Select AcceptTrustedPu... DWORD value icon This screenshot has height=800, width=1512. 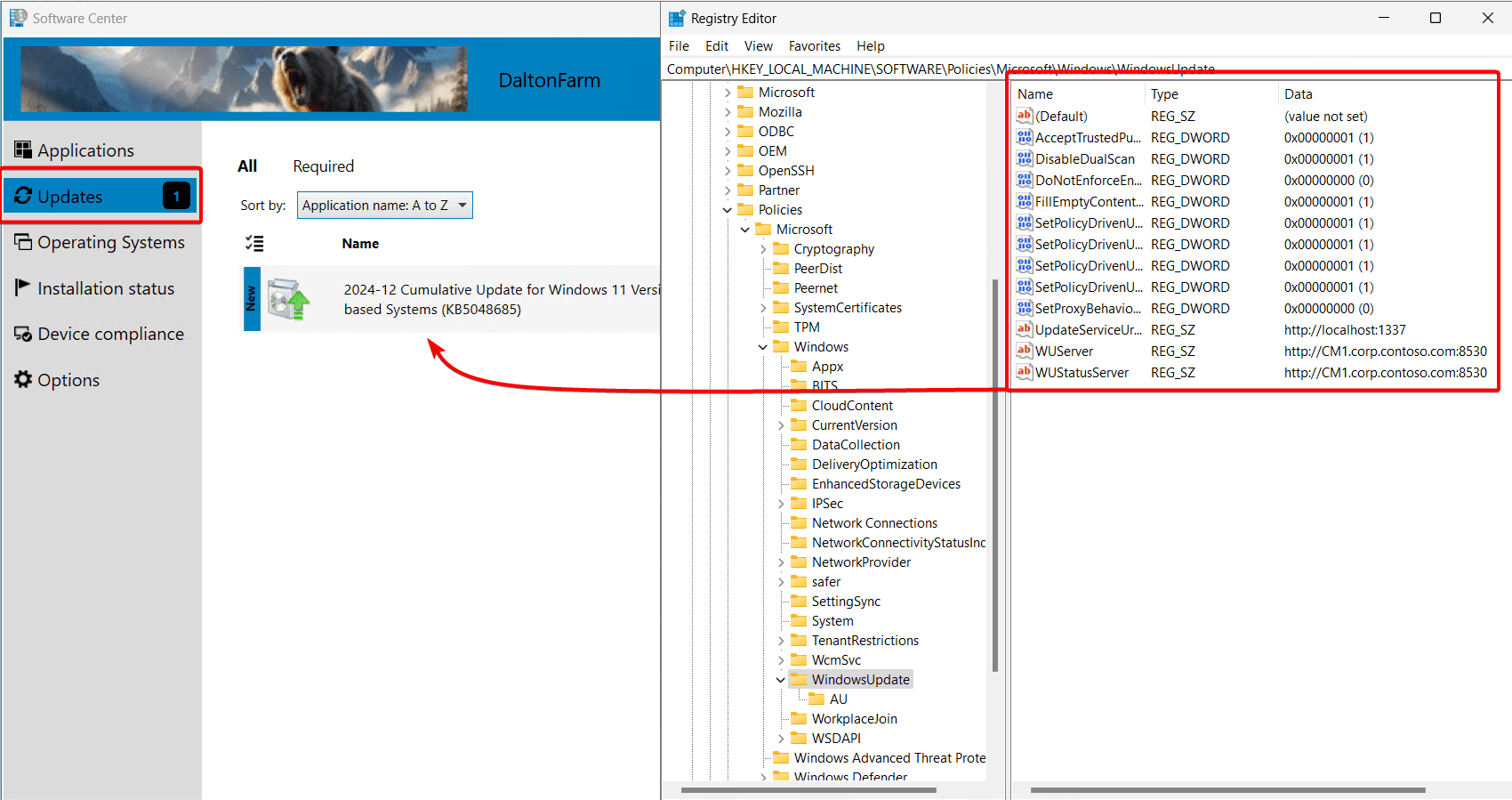1025,137
